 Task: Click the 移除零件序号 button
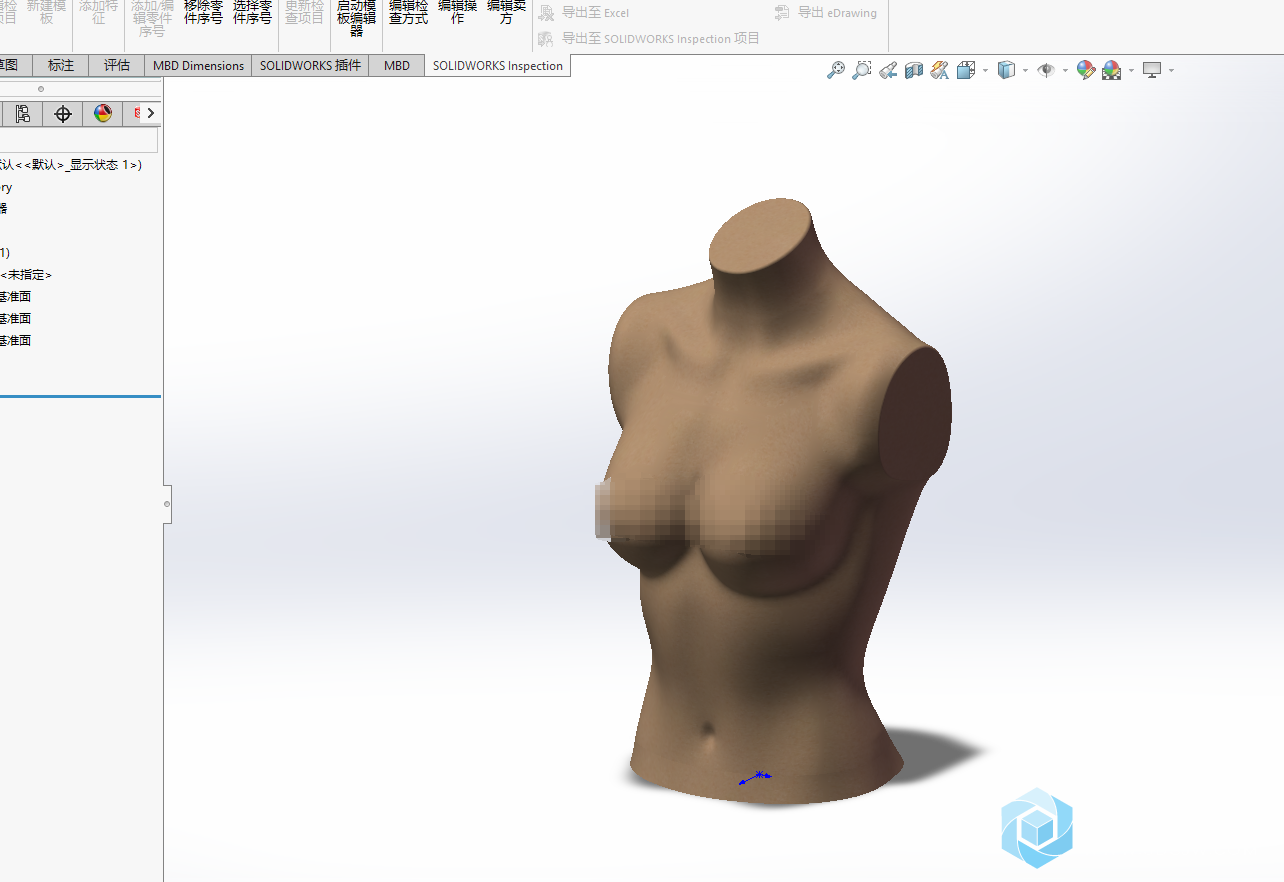203,13
